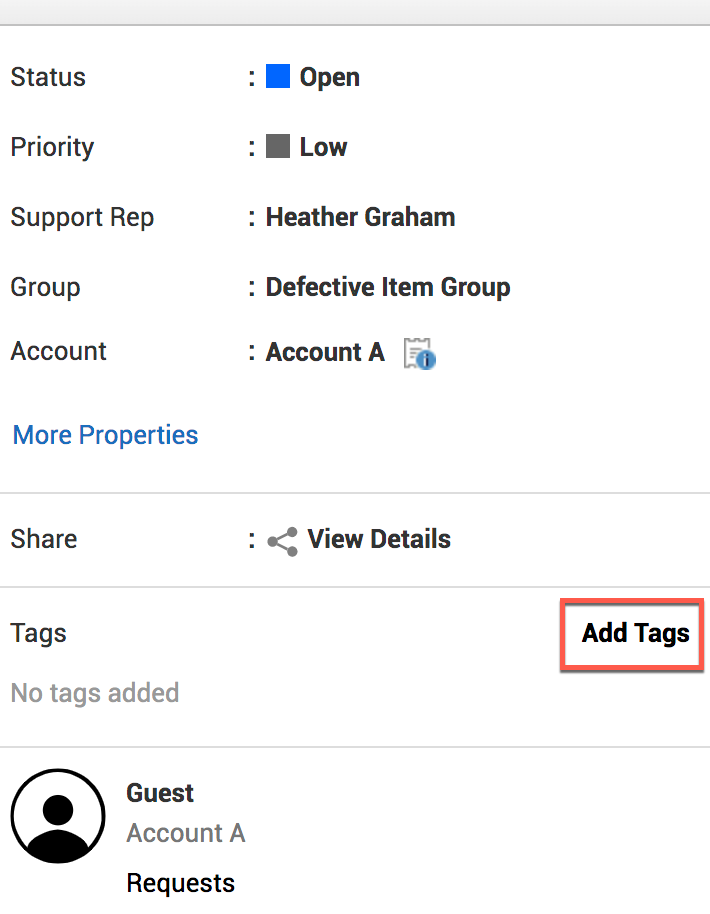
Task: Click the No tags added placeholder text
Action: click(x=95, y=693)
